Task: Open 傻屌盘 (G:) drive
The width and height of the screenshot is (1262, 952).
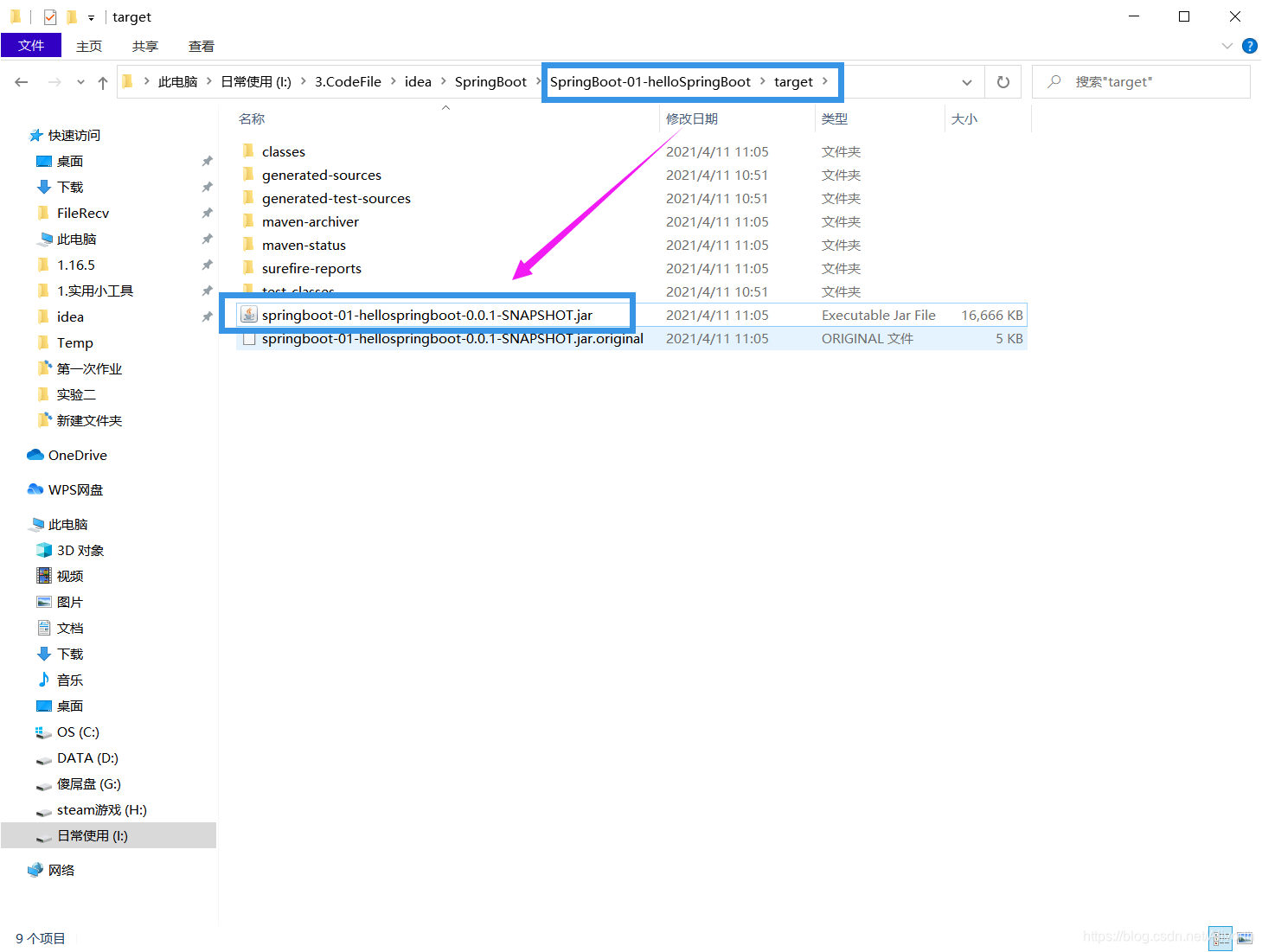Action: (89, 784)
